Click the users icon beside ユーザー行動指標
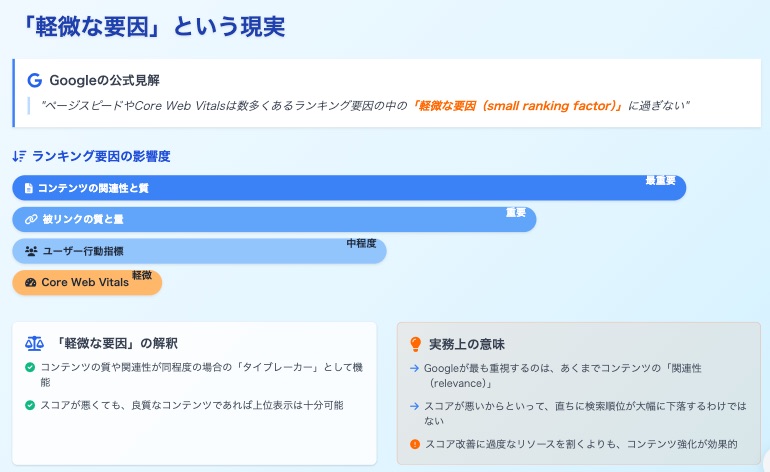The width and height of the screenshot is (770, 472). point(31,251)
